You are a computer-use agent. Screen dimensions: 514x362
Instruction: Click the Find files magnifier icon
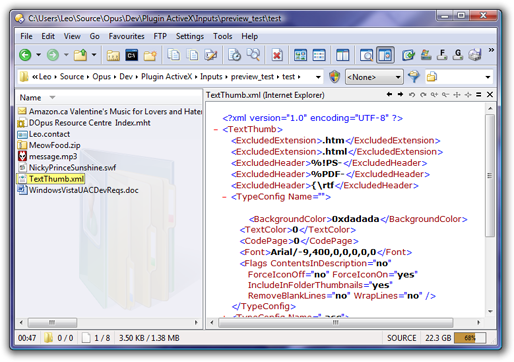[253, 55]
